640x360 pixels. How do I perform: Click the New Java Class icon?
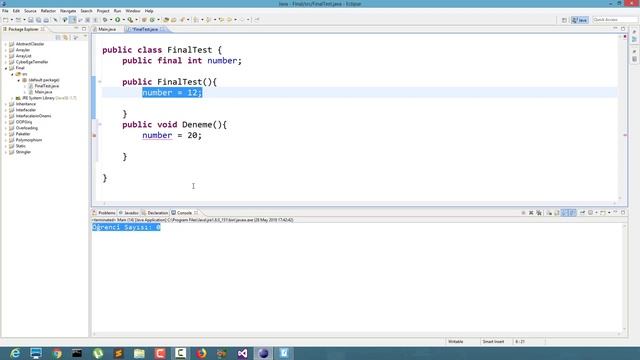click(152, 20)
